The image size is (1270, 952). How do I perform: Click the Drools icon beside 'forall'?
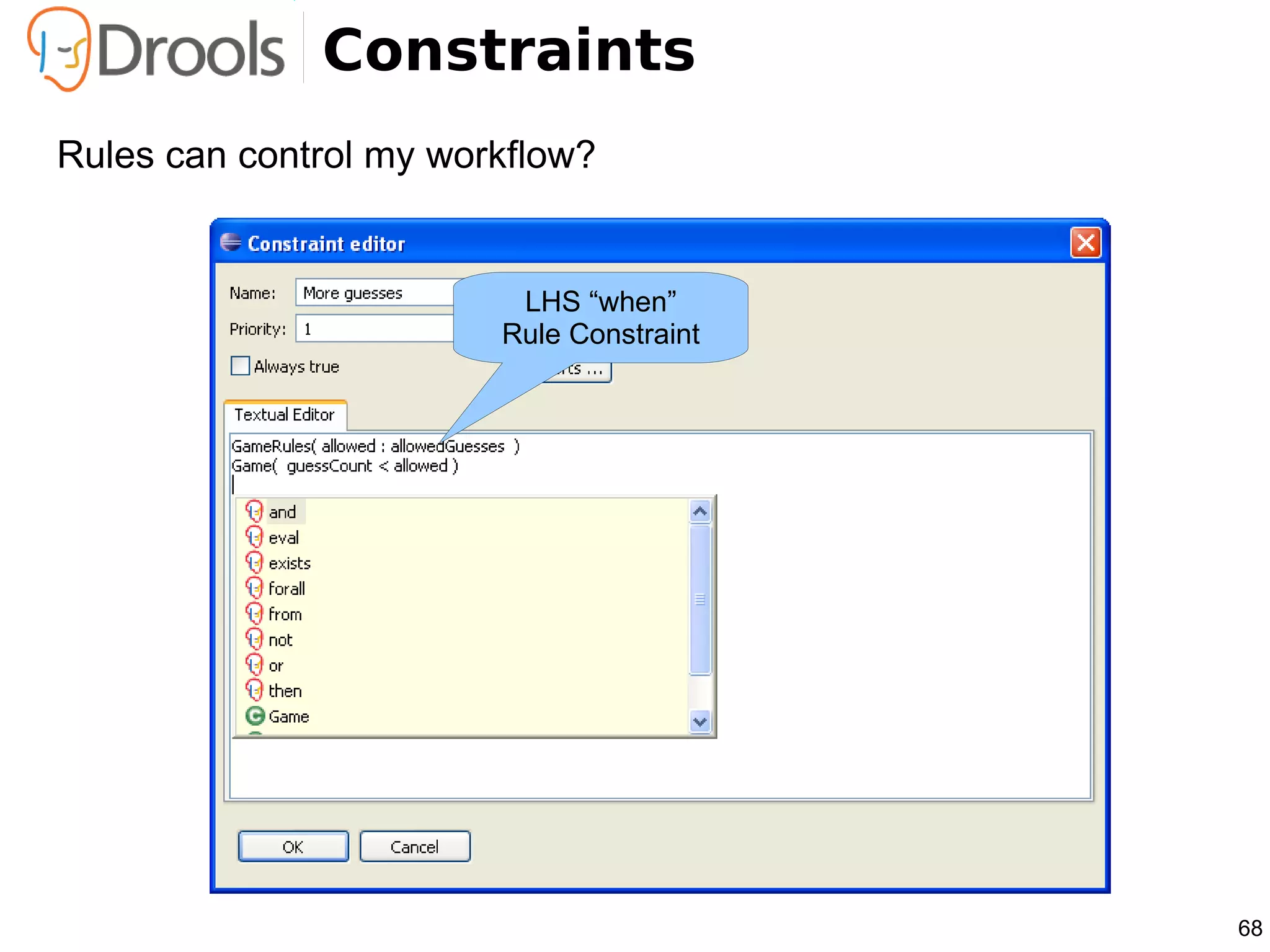click(x=254, y=588)
